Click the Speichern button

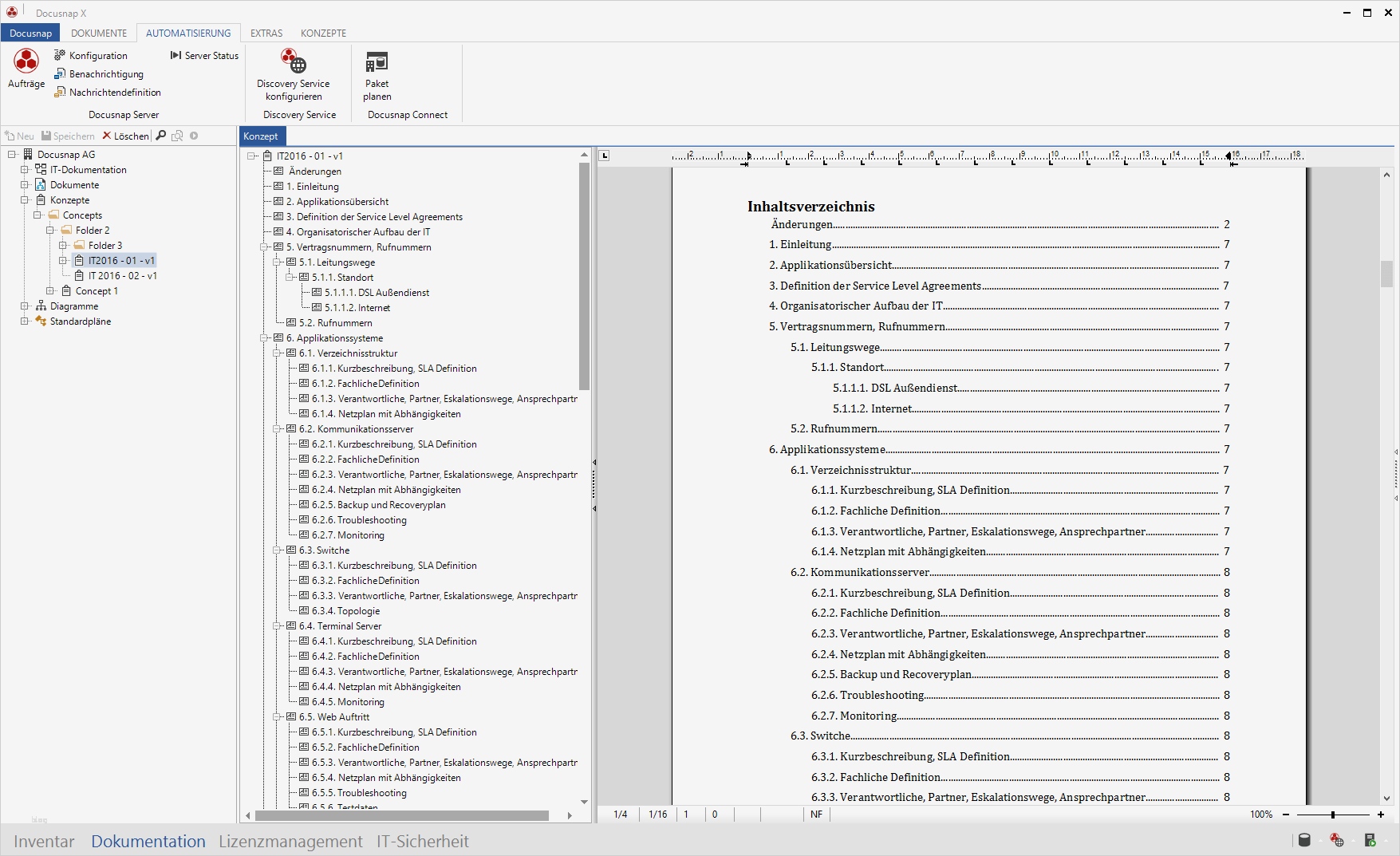(x=68, y=136)
